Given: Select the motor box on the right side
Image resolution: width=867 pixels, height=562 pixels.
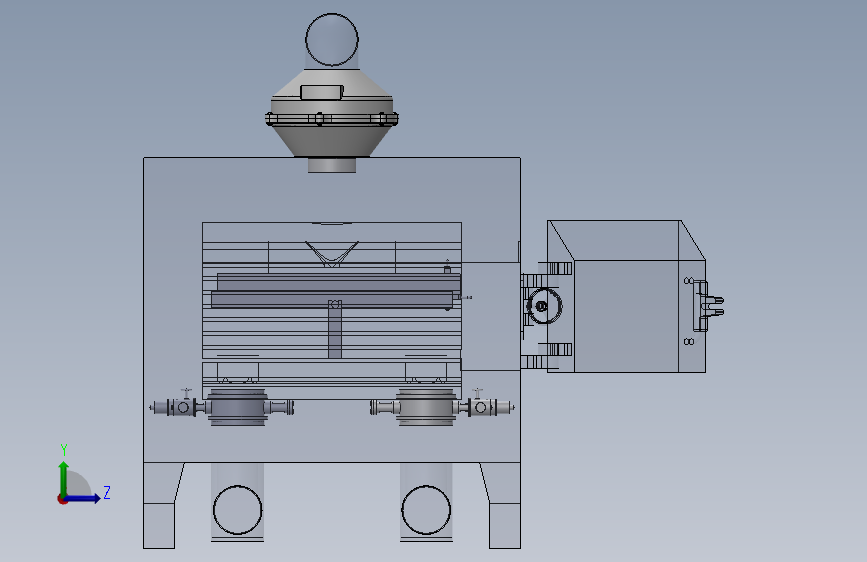Looking at the screenshot, I should [x=626, y=296].
